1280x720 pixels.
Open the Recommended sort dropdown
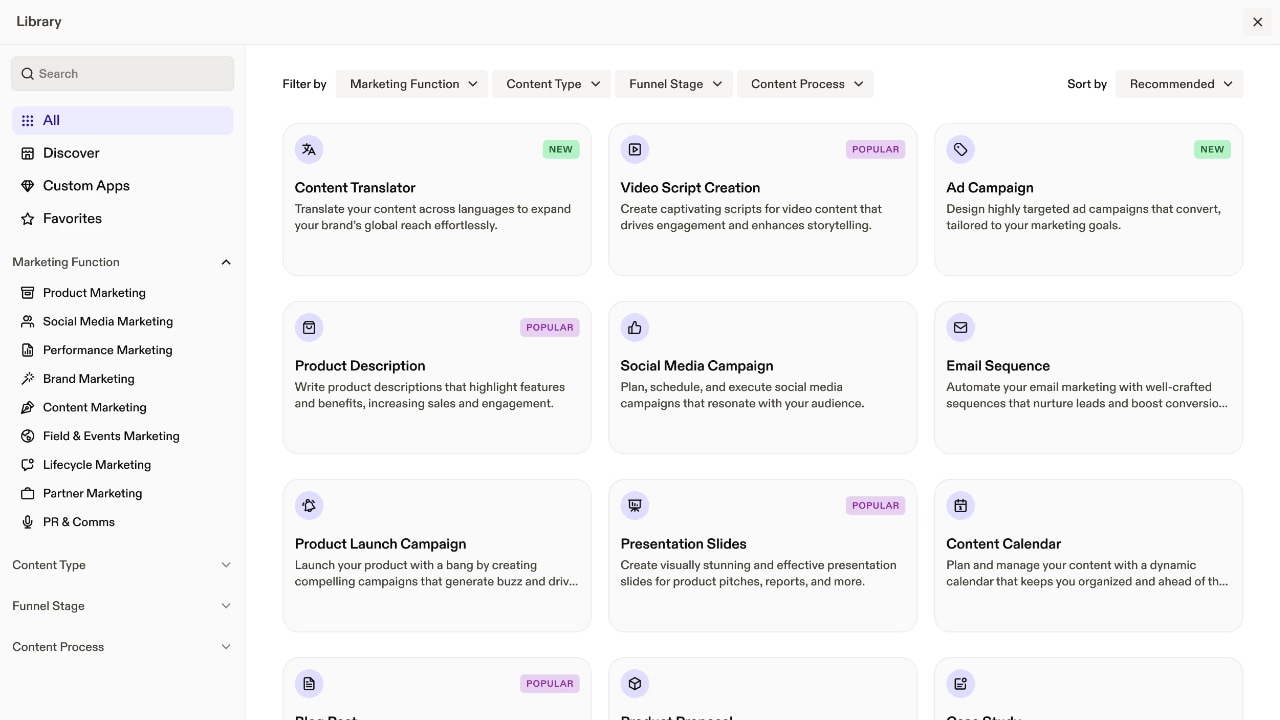pos(1179,84)
